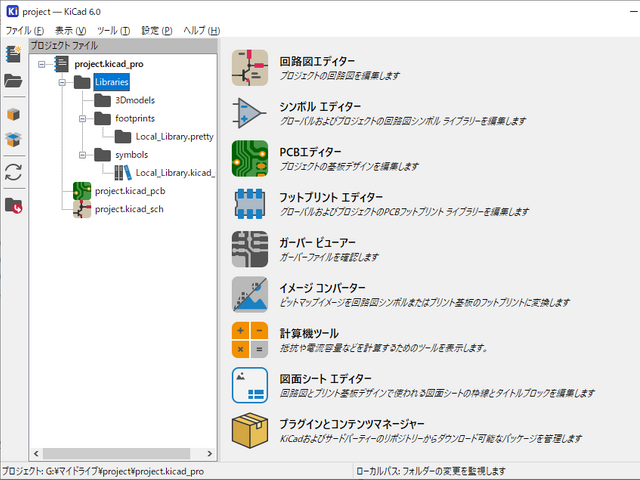Select the symbols tree item label
The image size is (640, 480).
[x=131, y=155]
